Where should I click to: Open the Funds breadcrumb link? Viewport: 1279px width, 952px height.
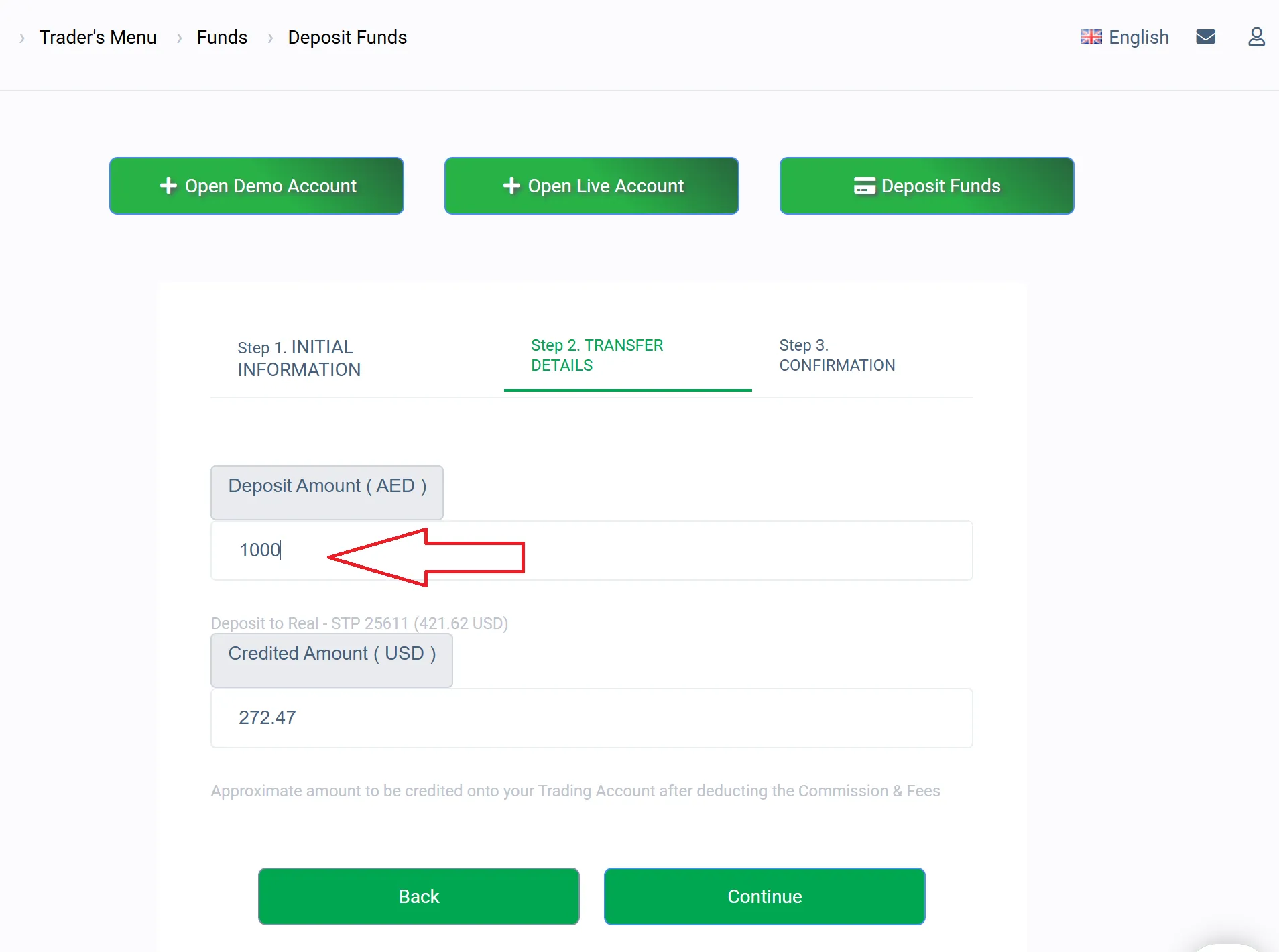(x=222, y=37)
